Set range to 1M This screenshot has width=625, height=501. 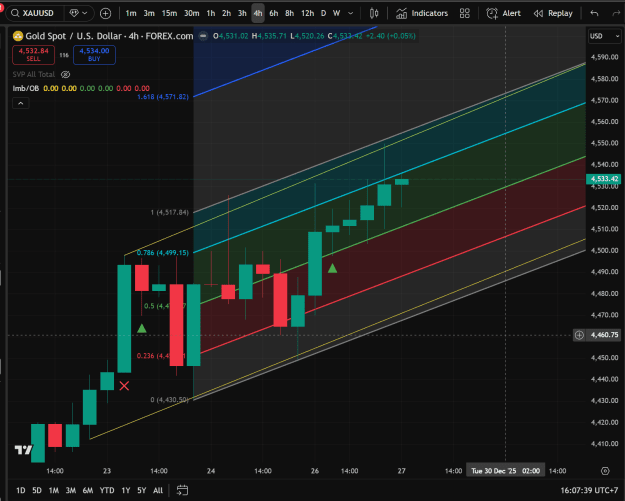pos(53,490)
